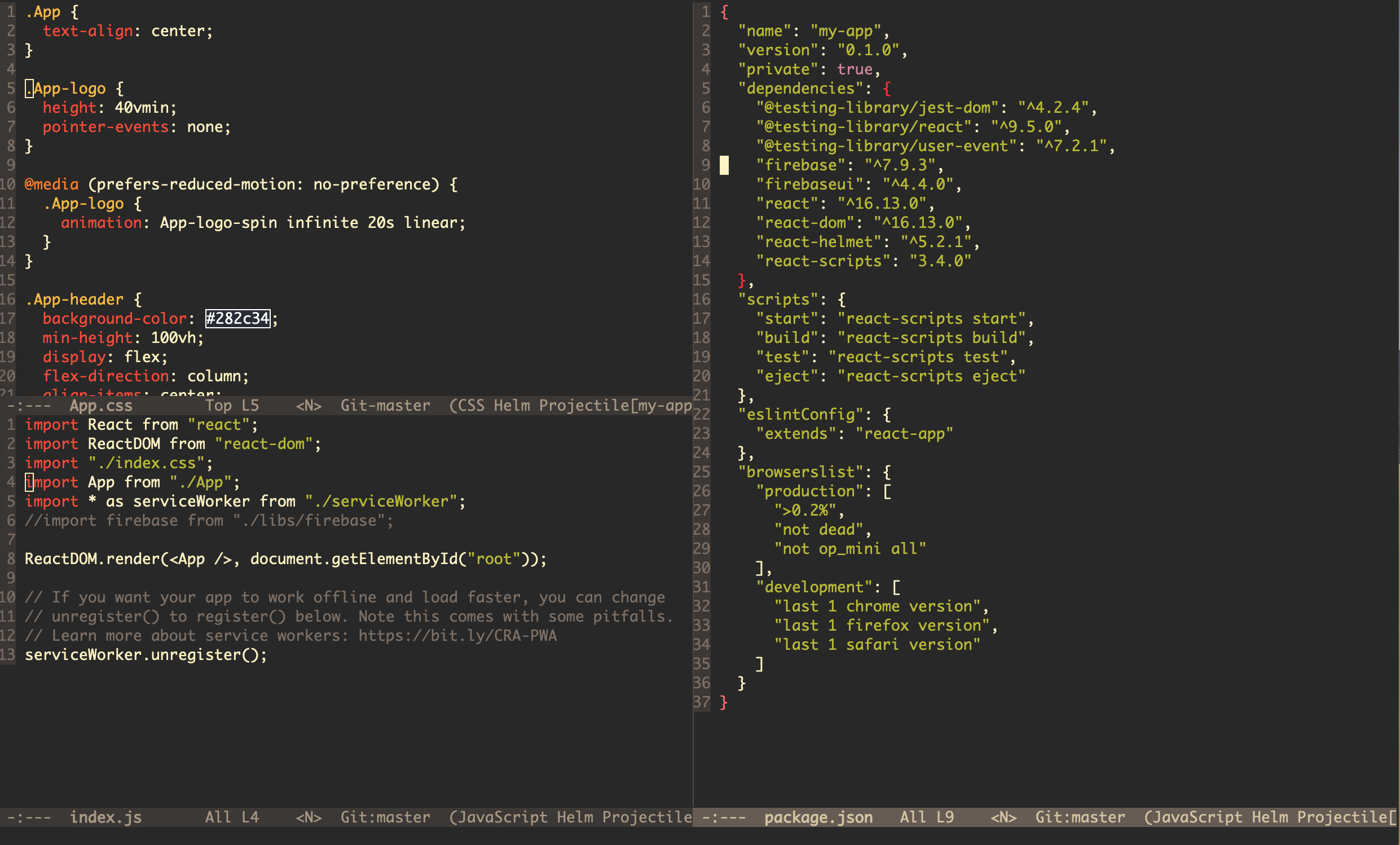The width and height of the screenshot is (1400, 845).
Task: Click the <N> evil state indicator for index.js
Action: (309, 817)
